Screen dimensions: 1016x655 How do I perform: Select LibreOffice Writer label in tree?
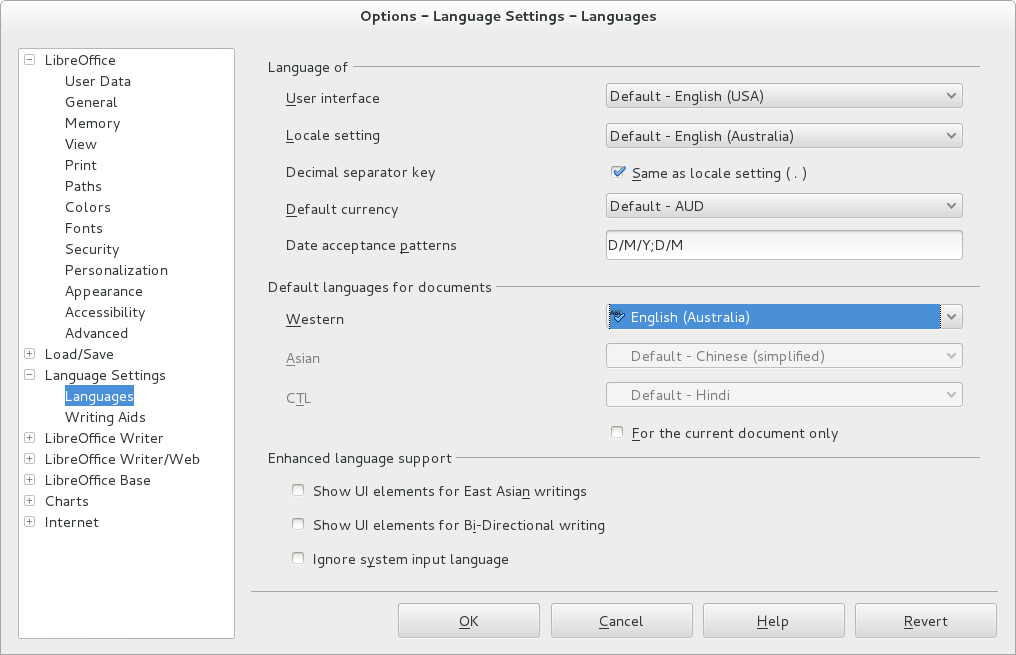click(104, 438)
